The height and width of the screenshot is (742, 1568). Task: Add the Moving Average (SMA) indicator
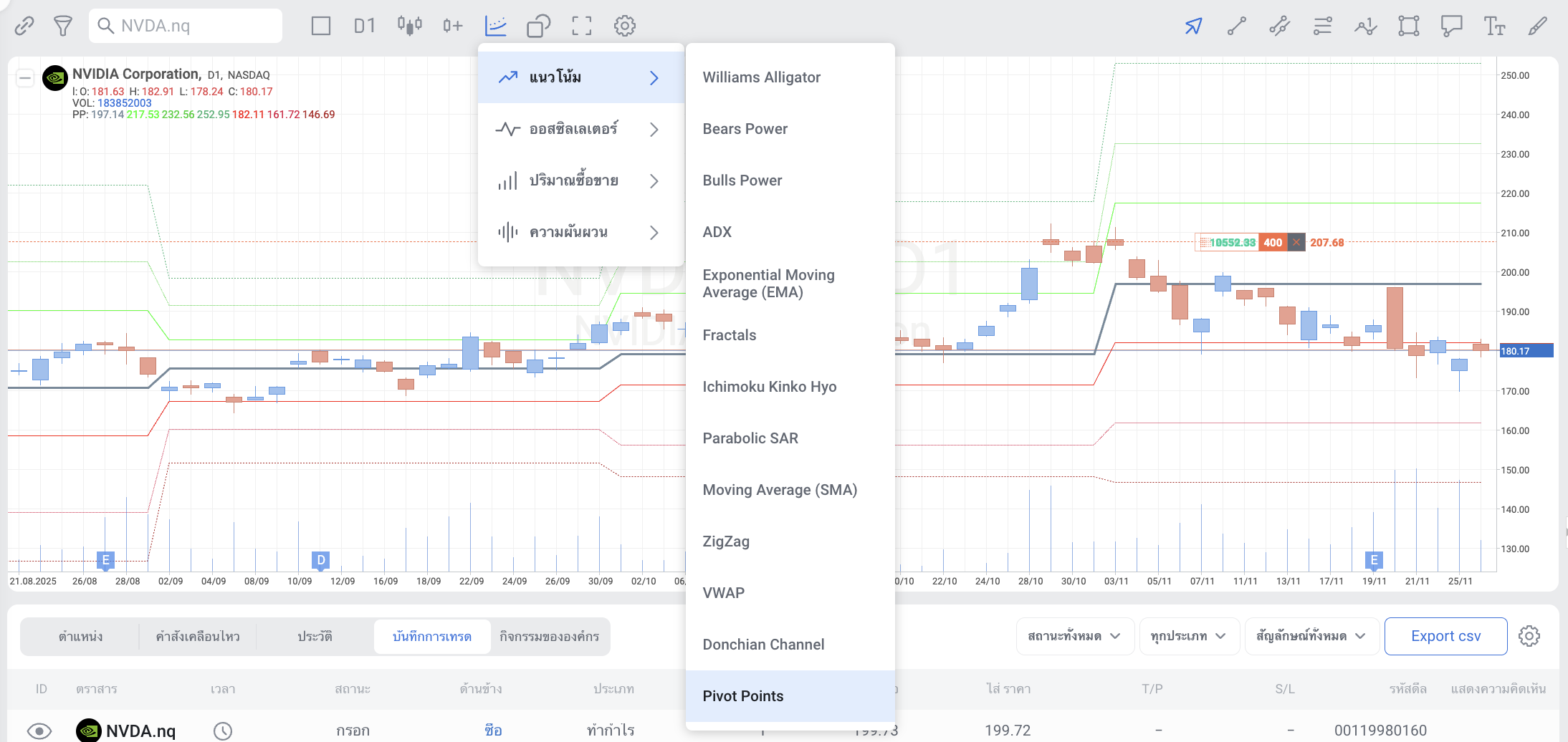790,490
